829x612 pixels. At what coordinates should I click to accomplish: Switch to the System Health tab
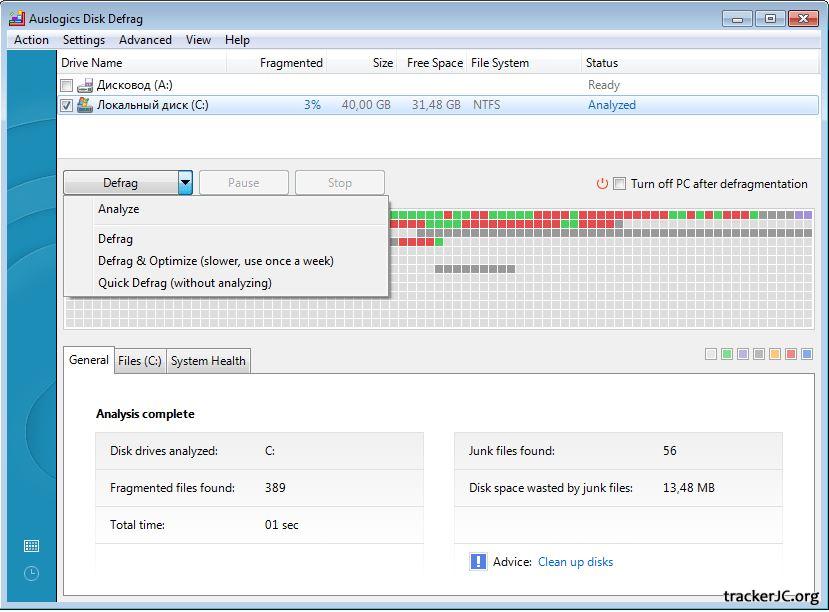[x=208, y=361]
